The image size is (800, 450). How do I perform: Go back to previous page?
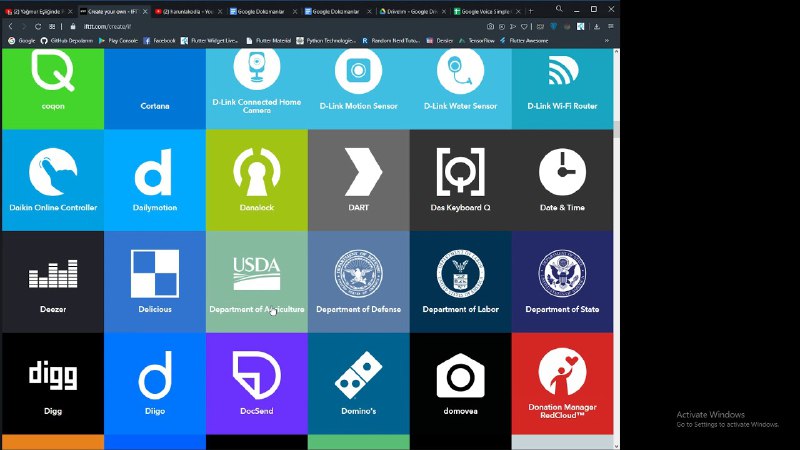(10, 27)
